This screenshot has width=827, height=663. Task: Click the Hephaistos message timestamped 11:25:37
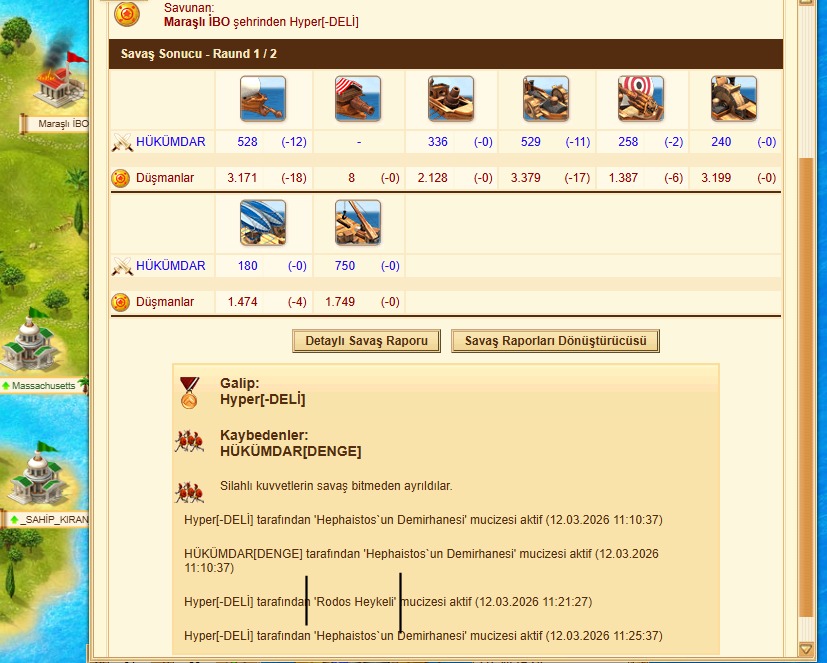pos(423,636)
